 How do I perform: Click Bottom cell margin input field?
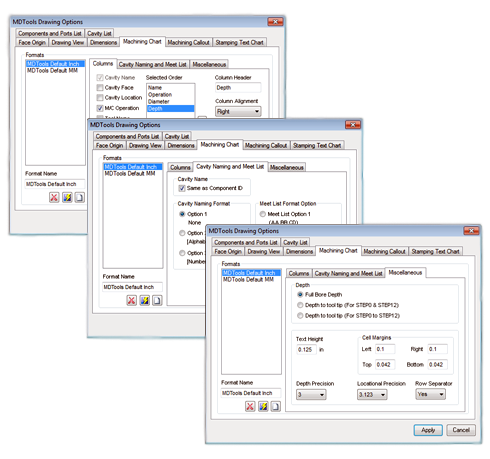pyautogui.click(x=438, y=364)
